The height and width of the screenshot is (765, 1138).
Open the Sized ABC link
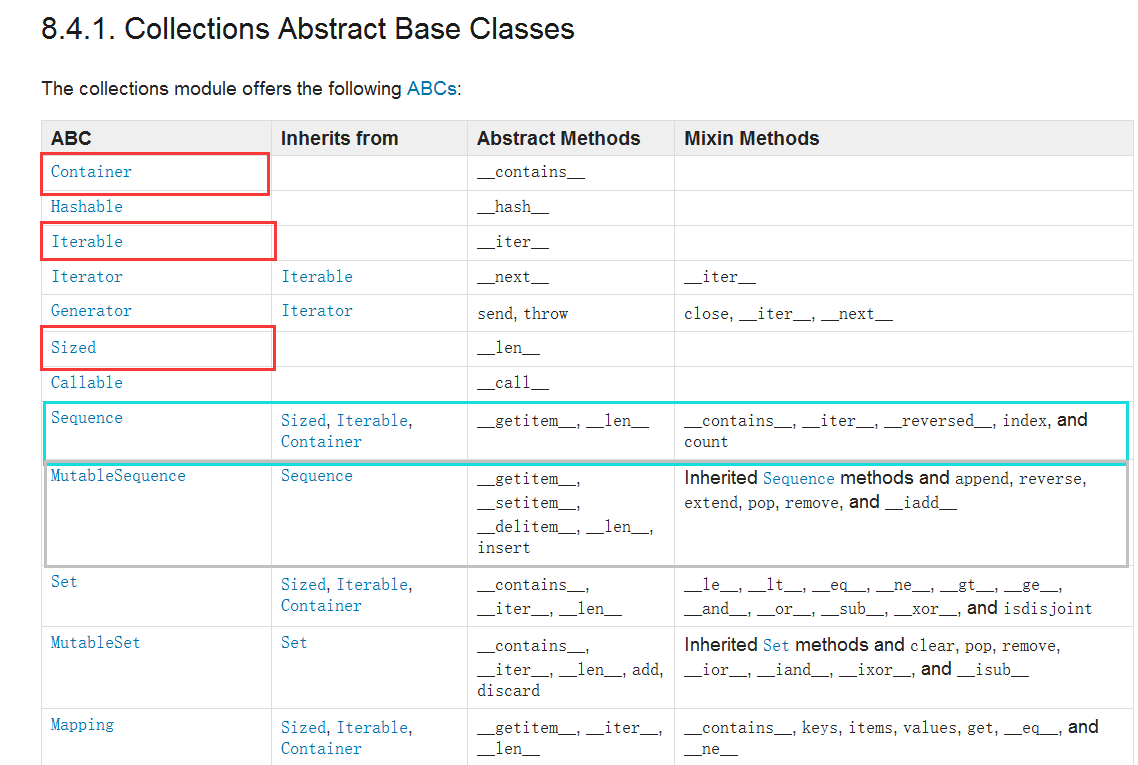point(74,348)
